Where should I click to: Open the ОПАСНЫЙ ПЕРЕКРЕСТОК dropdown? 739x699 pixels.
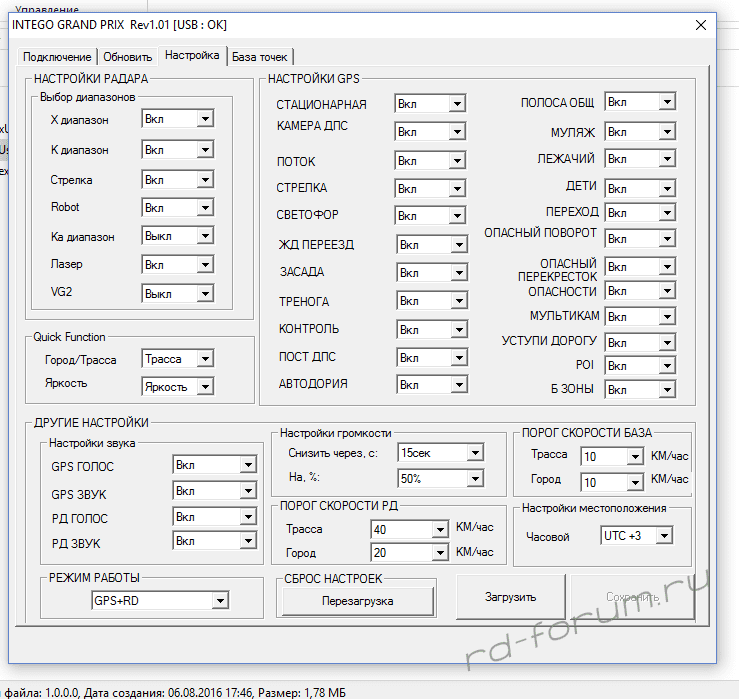tap(640, 267)
